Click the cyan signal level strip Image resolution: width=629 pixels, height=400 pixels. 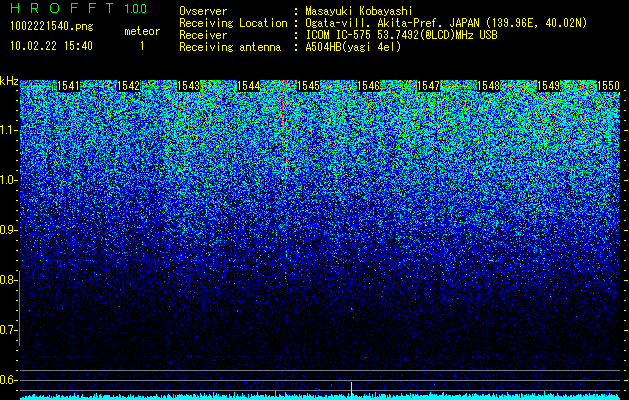click(x=320, y=397)
